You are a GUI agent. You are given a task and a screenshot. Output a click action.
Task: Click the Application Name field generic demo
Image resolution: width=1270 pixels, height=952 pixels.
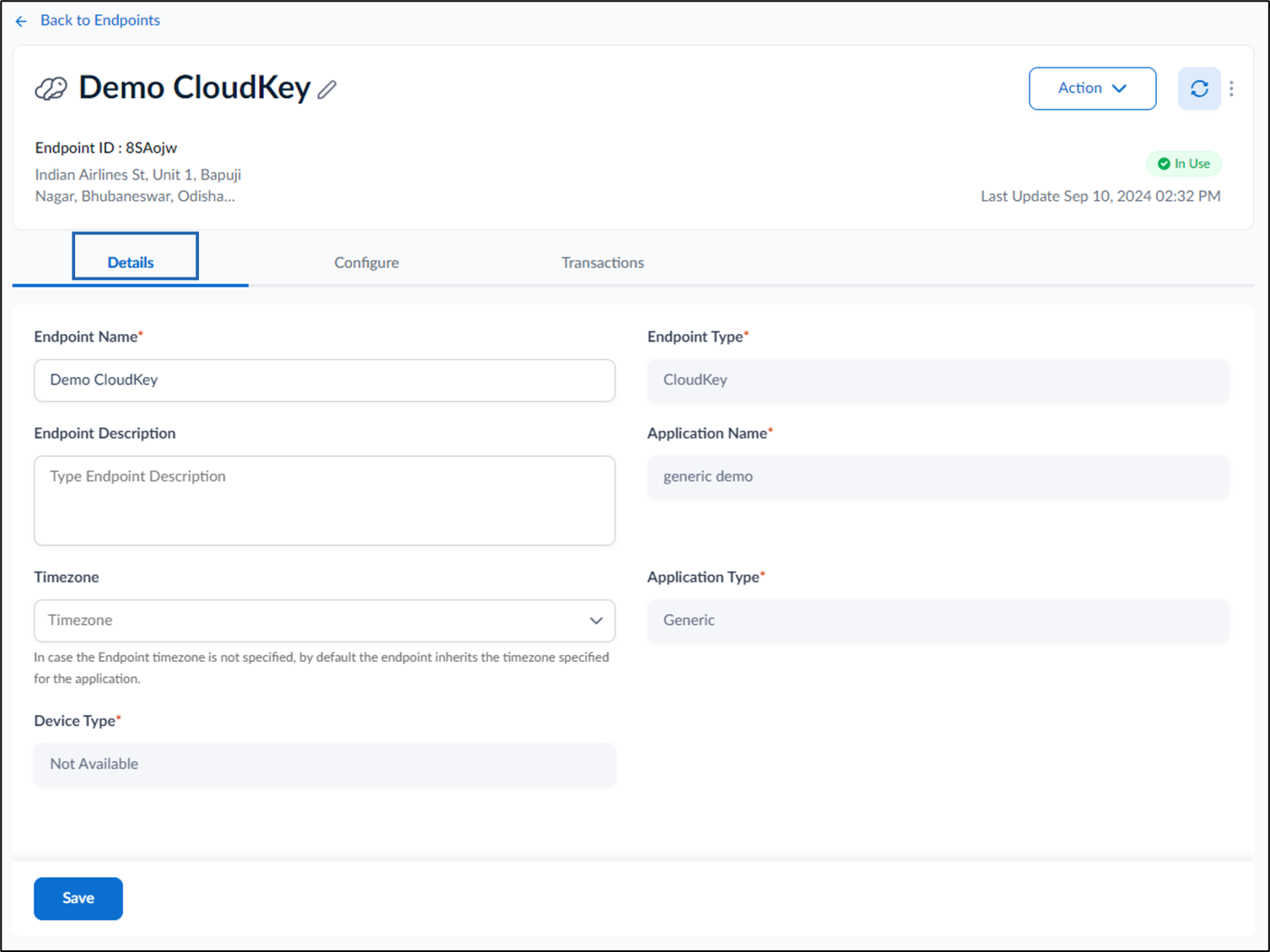point(938,477)
